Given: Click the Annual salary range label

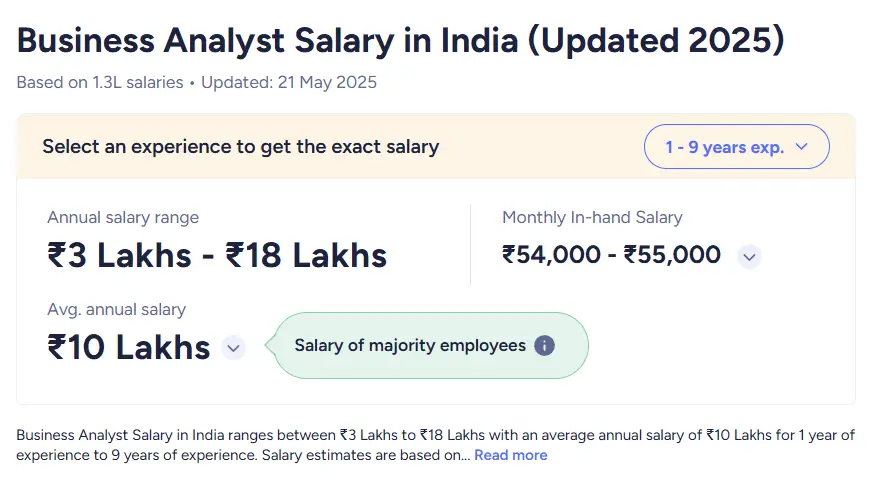Looking at the screenshot, I should pyautogui.click(x=123, y=217).
